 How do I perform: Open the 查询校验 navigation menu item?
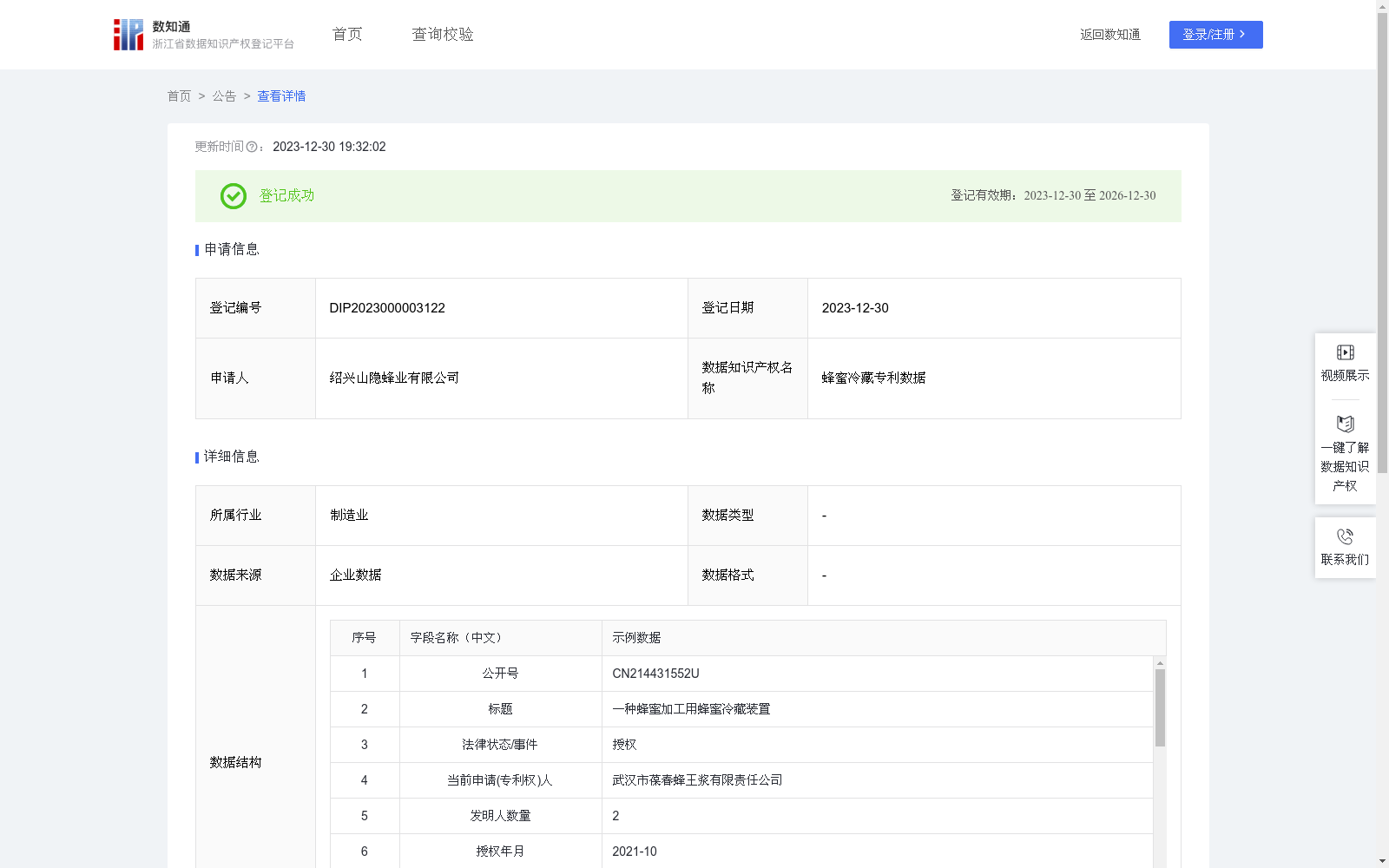(443, 35)
